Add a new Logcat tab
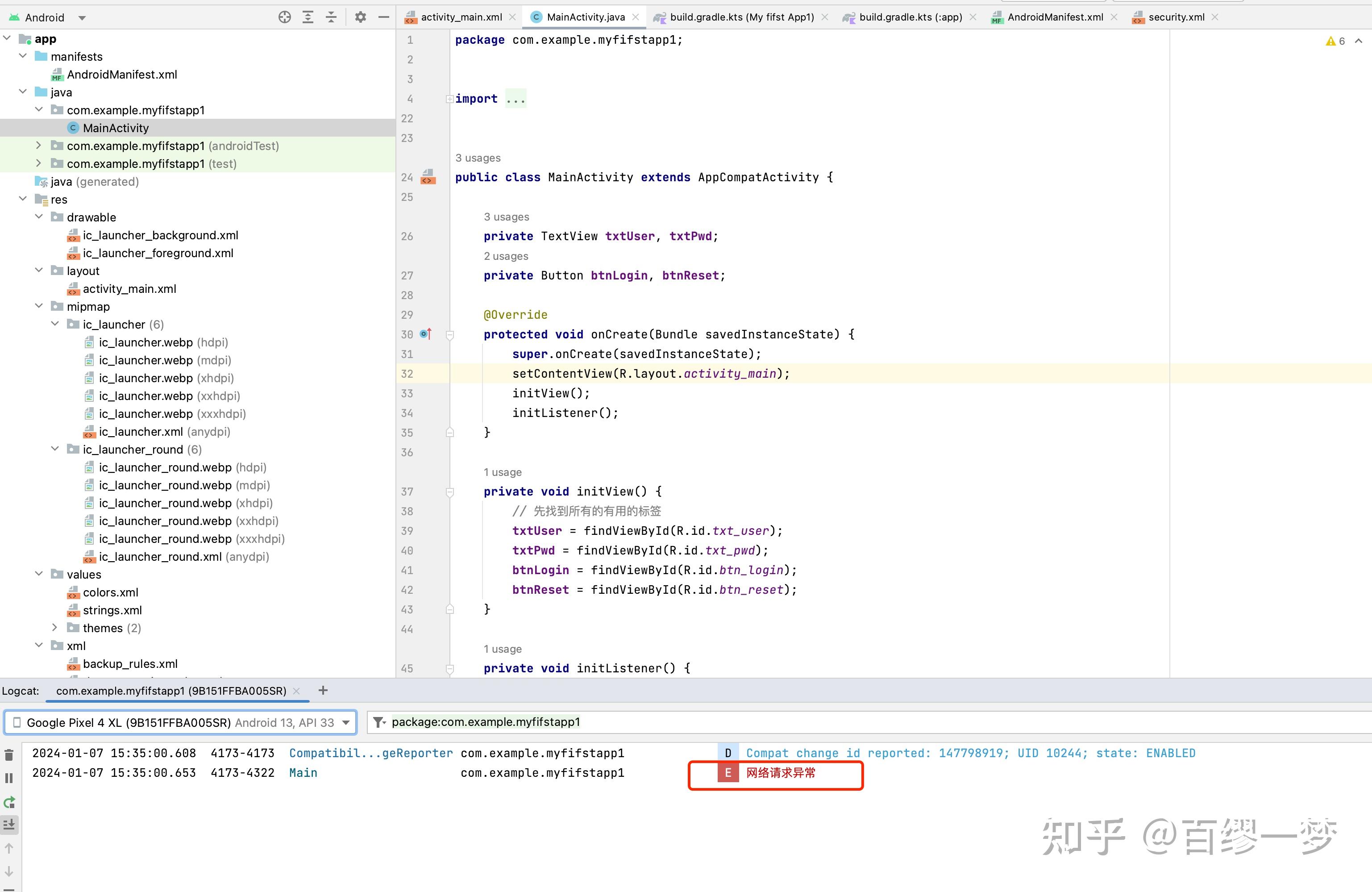 (323, 690)
